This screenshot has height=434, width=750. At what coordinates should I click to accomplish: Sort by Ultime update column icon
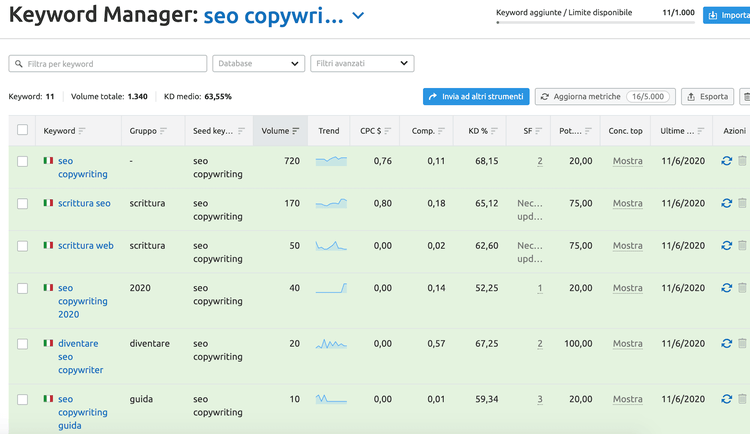coord(701,131)
